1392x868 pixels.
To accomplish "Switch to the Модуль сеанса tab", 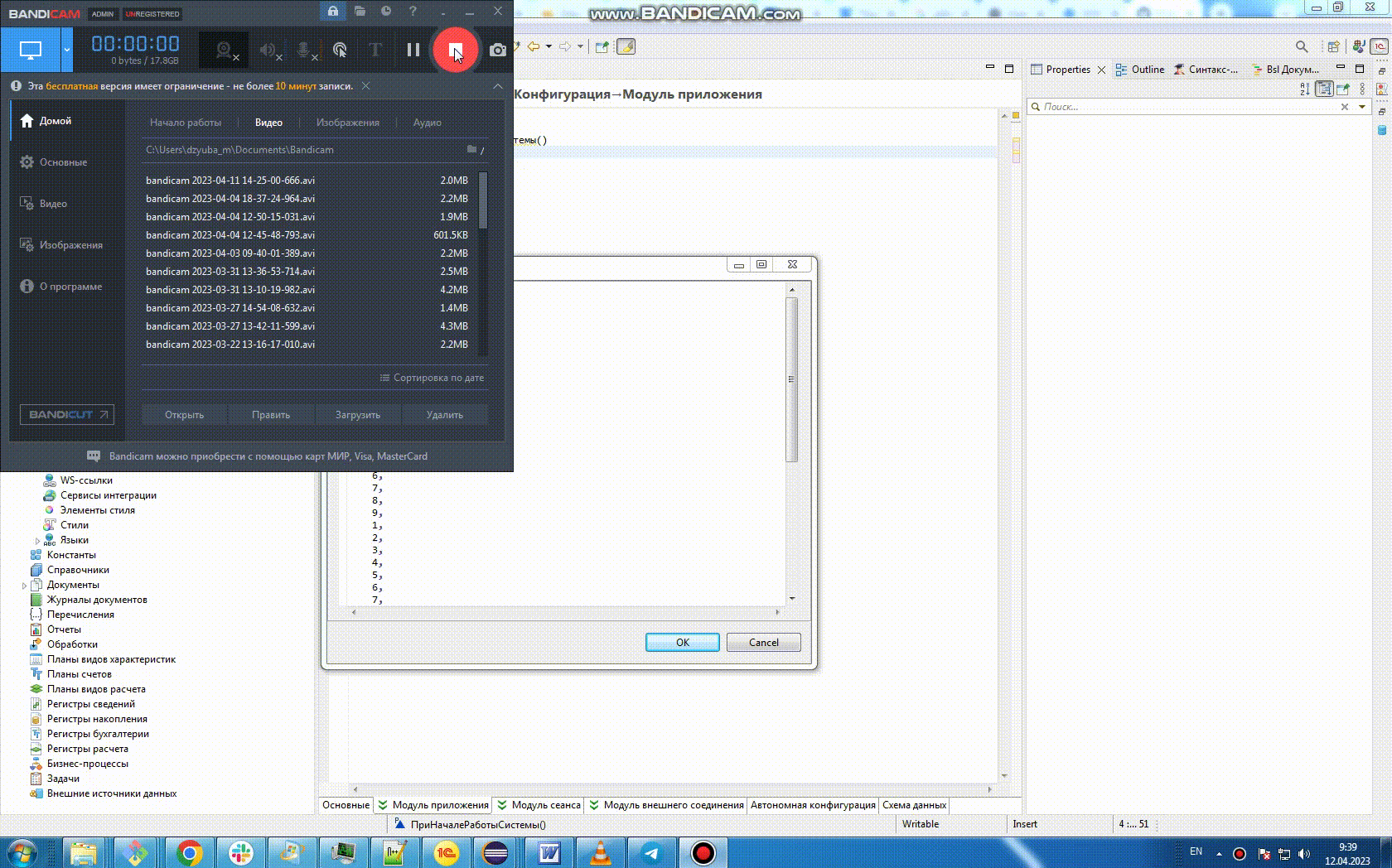I will tap(543, 804).
